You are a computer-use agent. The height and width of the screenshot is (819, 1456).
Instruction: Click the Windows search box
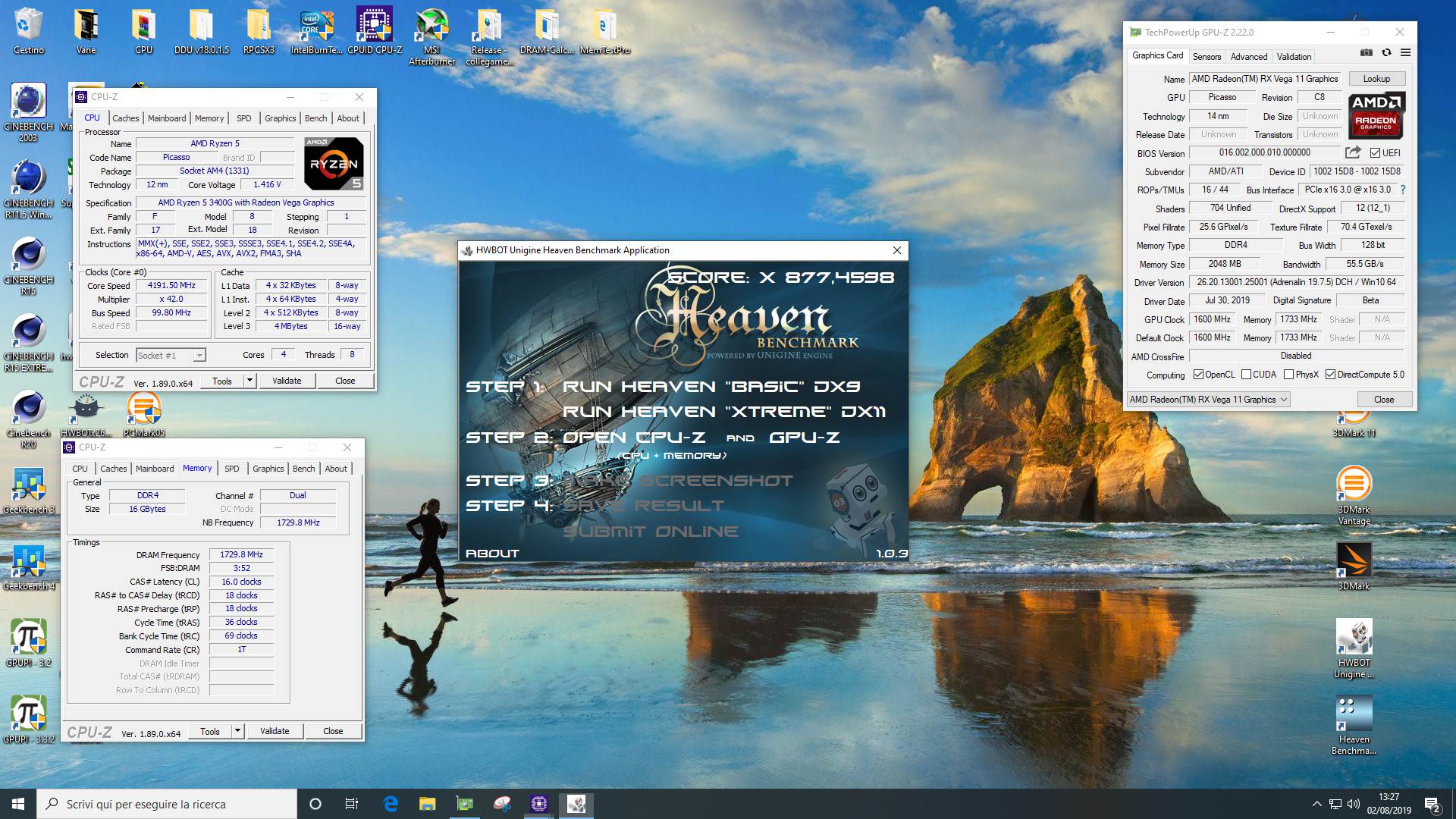(167, 804)
